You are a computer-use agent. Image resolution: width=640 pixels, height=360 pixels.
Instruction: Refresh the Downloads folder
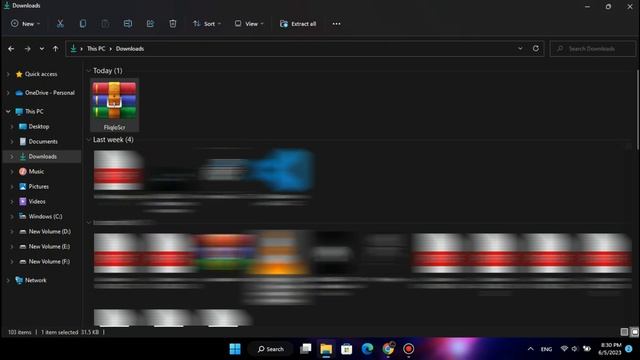coord(536,49)
